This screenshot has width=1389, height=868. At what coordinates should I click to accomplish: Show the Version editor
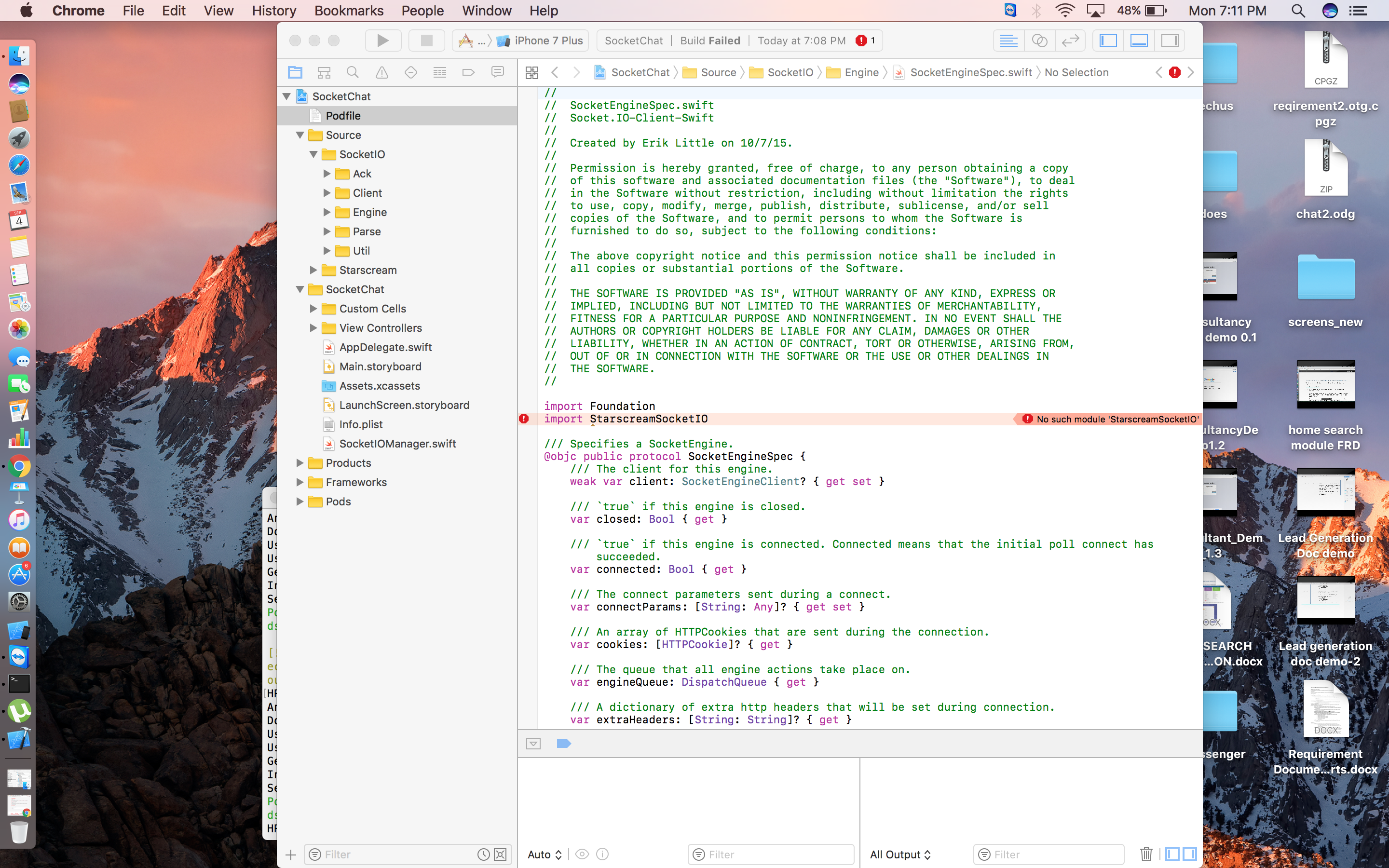(1070, 41)
